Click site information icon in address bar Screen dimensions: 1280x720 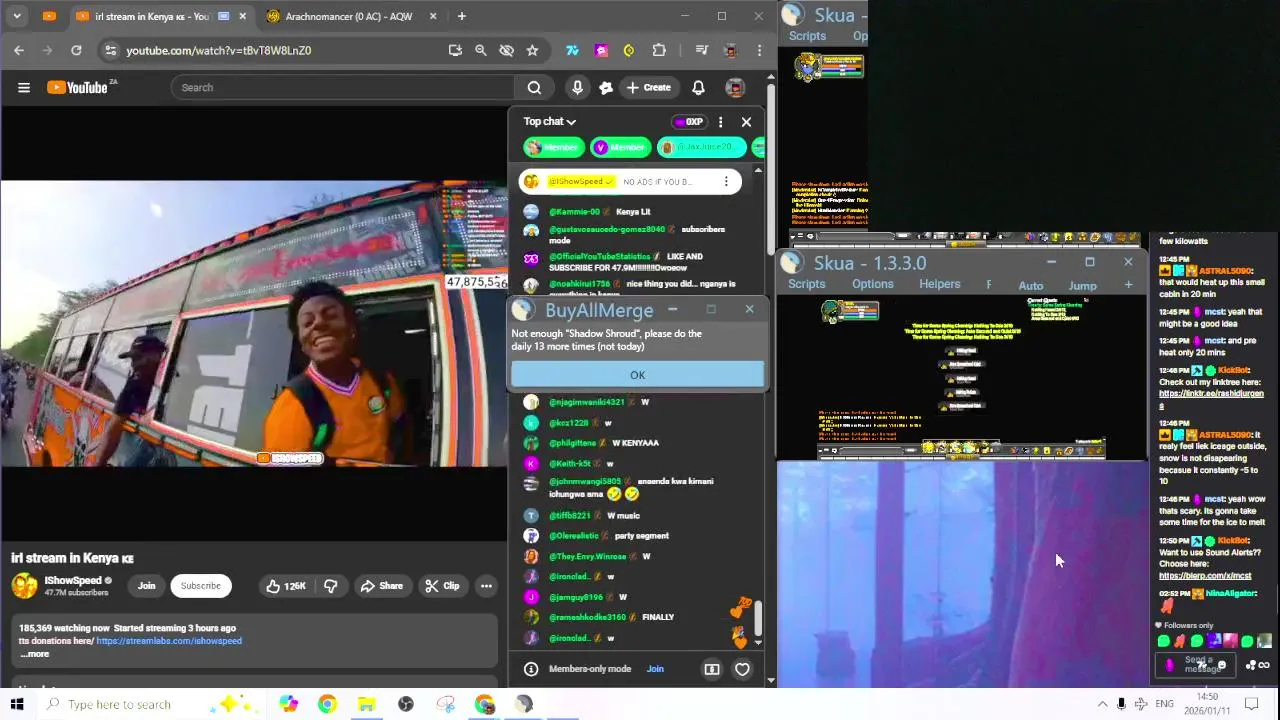click(110, 50)
